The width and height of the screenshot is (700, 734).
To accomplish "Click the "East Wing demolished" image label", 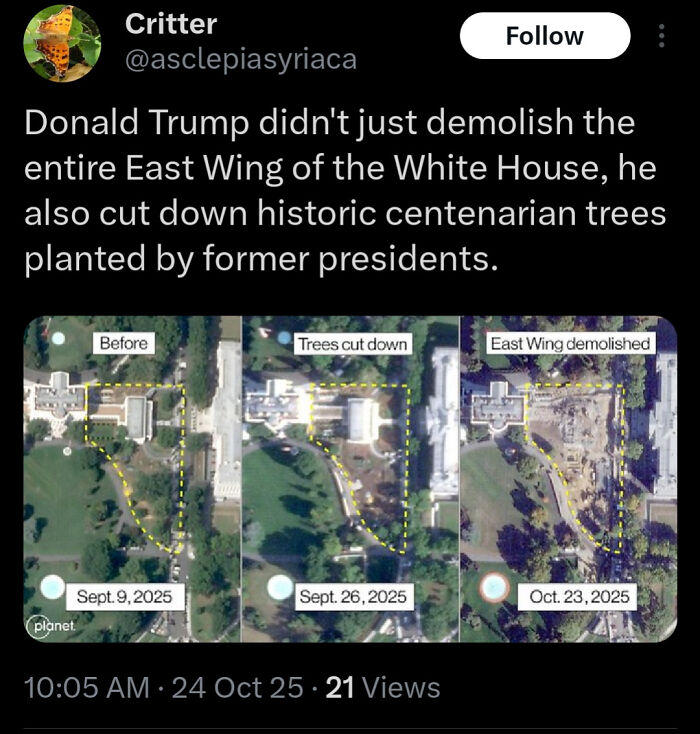I will click(x=570, y=343).
